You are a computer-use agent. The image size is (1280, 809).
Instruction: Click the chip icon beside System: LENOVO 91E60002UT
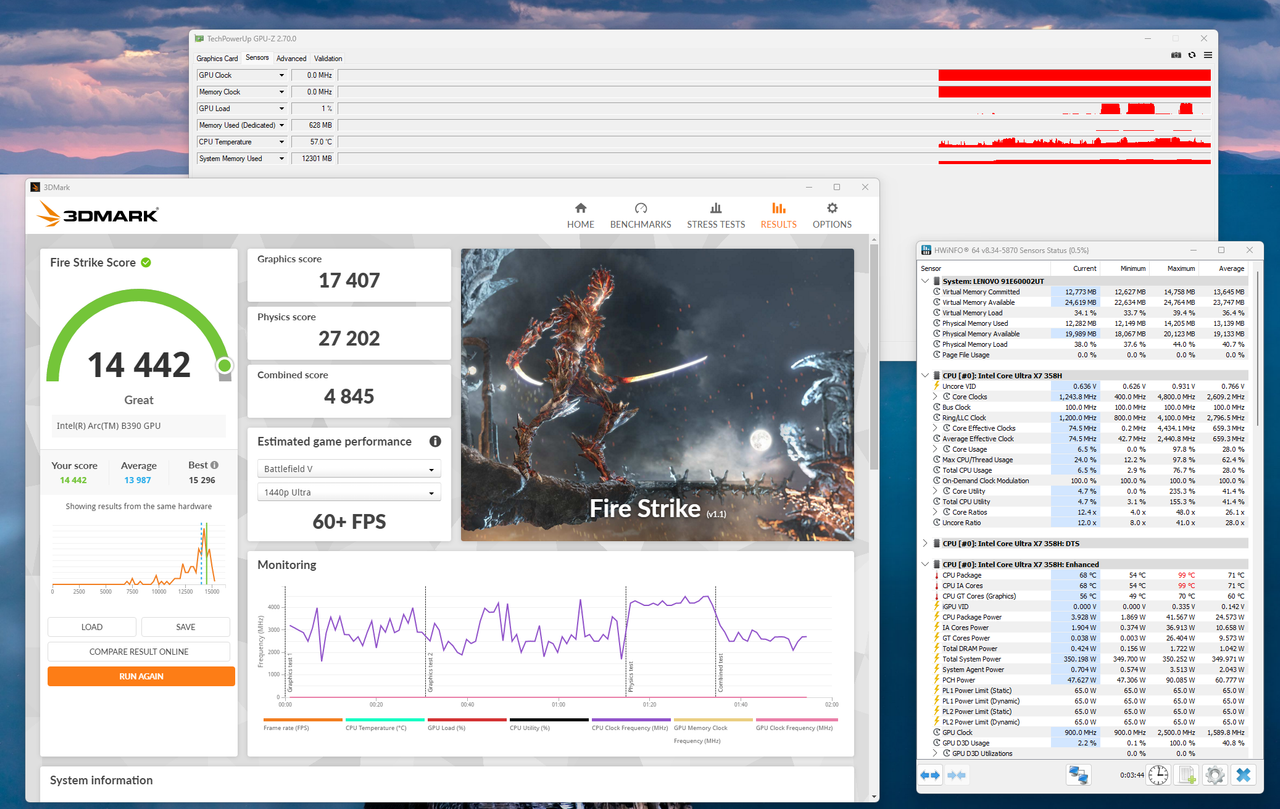click(x=935, y=281)
